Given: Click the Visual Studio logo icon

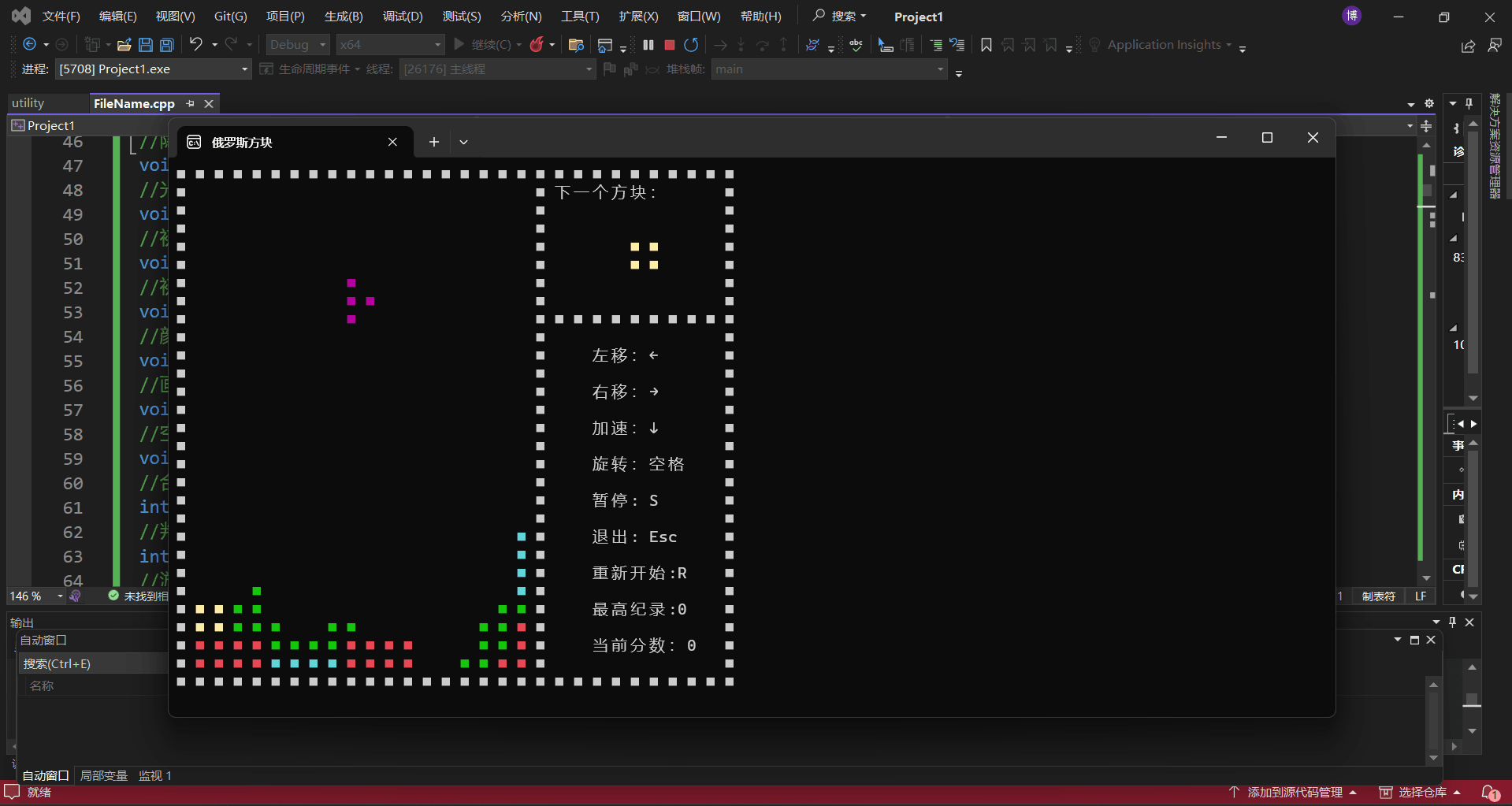Looking at the screenshot, I should click(21, 16).
